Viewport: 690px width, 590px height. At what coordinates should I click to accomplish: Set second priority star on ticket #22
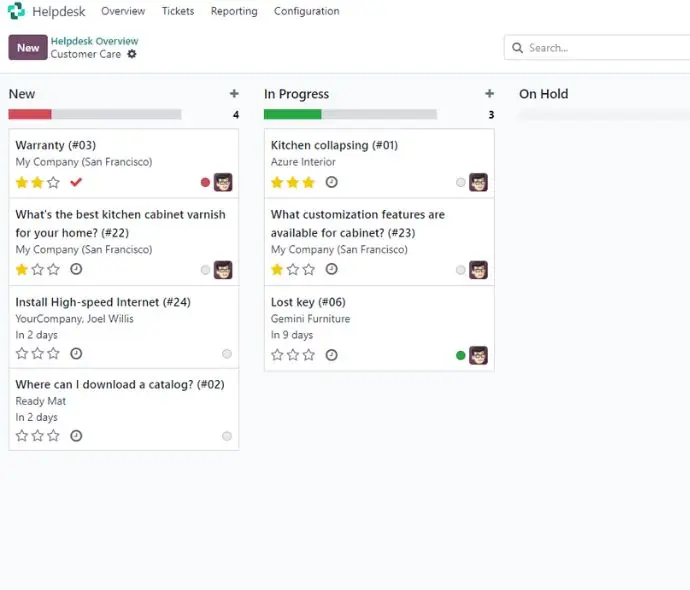pos(38,269)
